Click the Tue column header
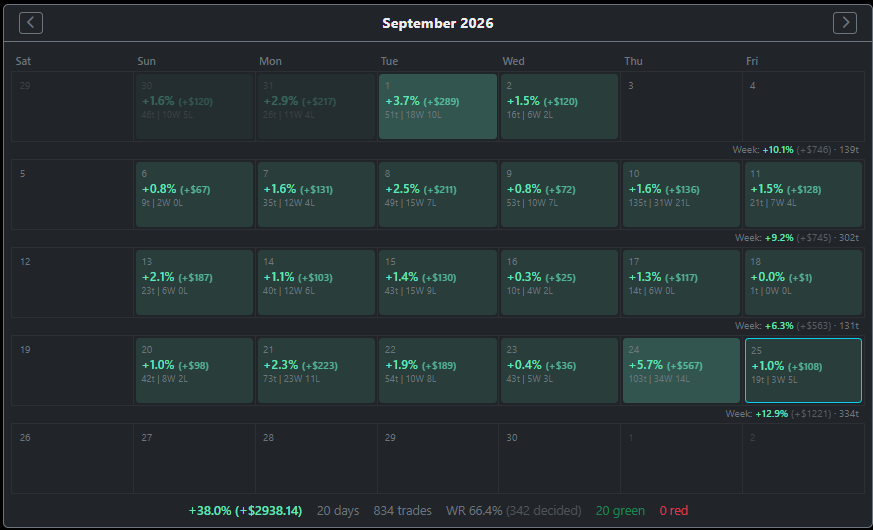 pos(390,61)
